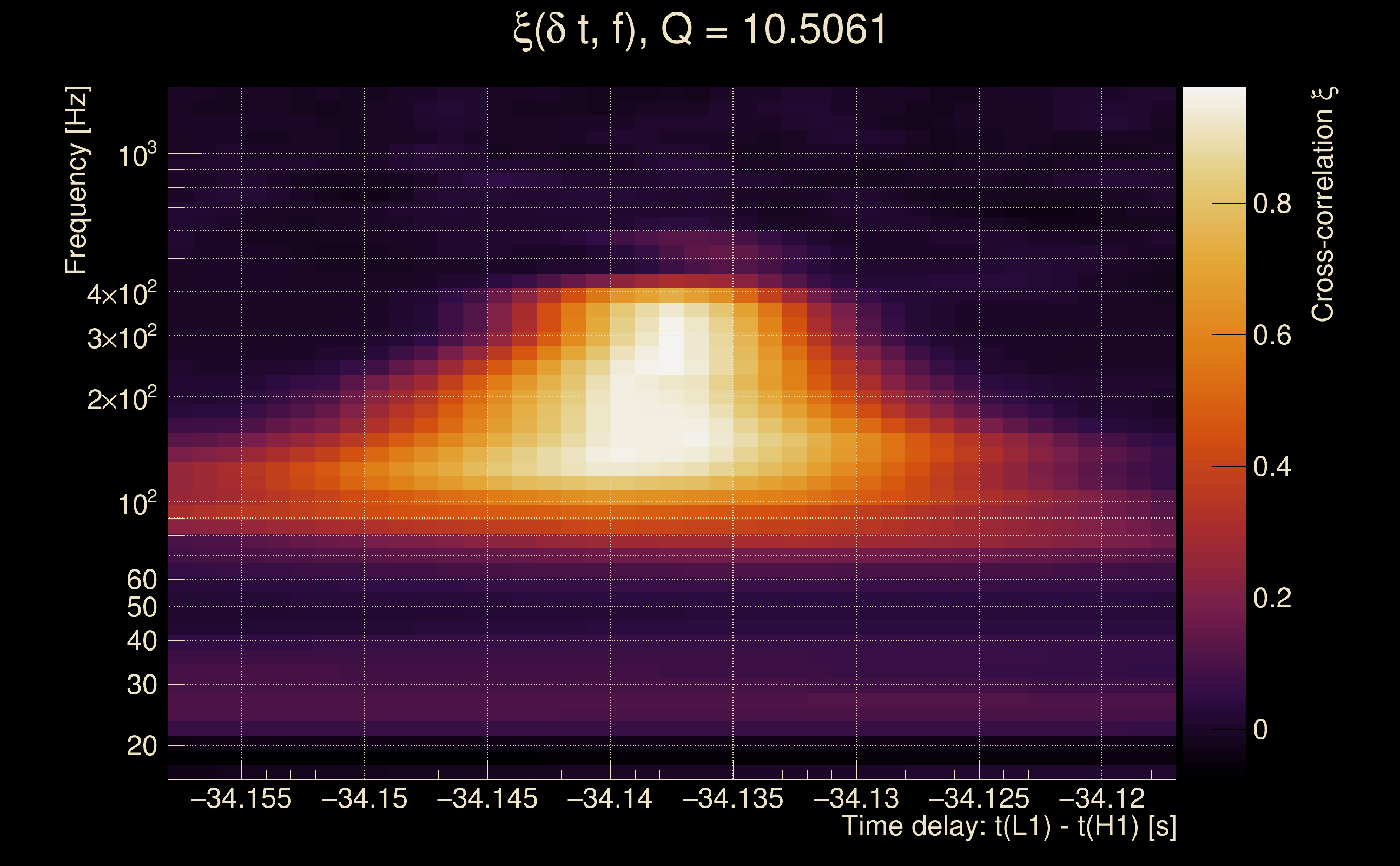
Task: Click the -34.13 x-axis tick label
Action: pos(856,799)
